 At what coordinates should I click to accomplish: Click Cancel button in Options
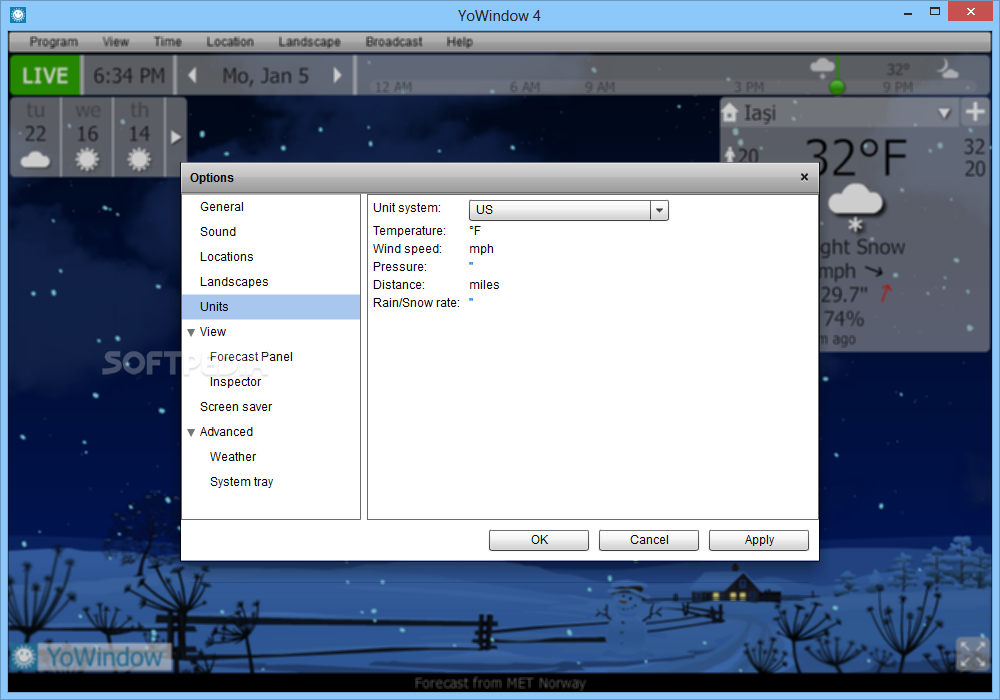[649, 540]
